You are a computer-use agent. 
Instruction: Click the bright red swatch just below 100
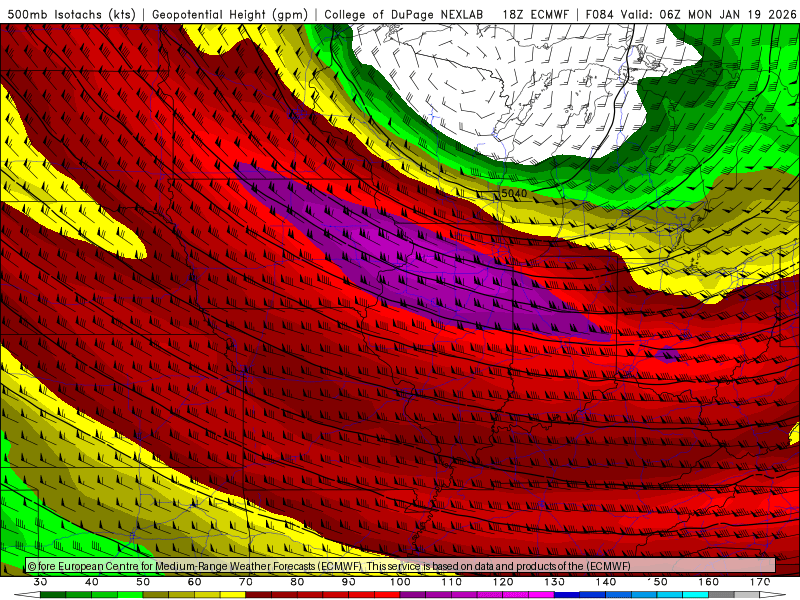coord(387,595)
